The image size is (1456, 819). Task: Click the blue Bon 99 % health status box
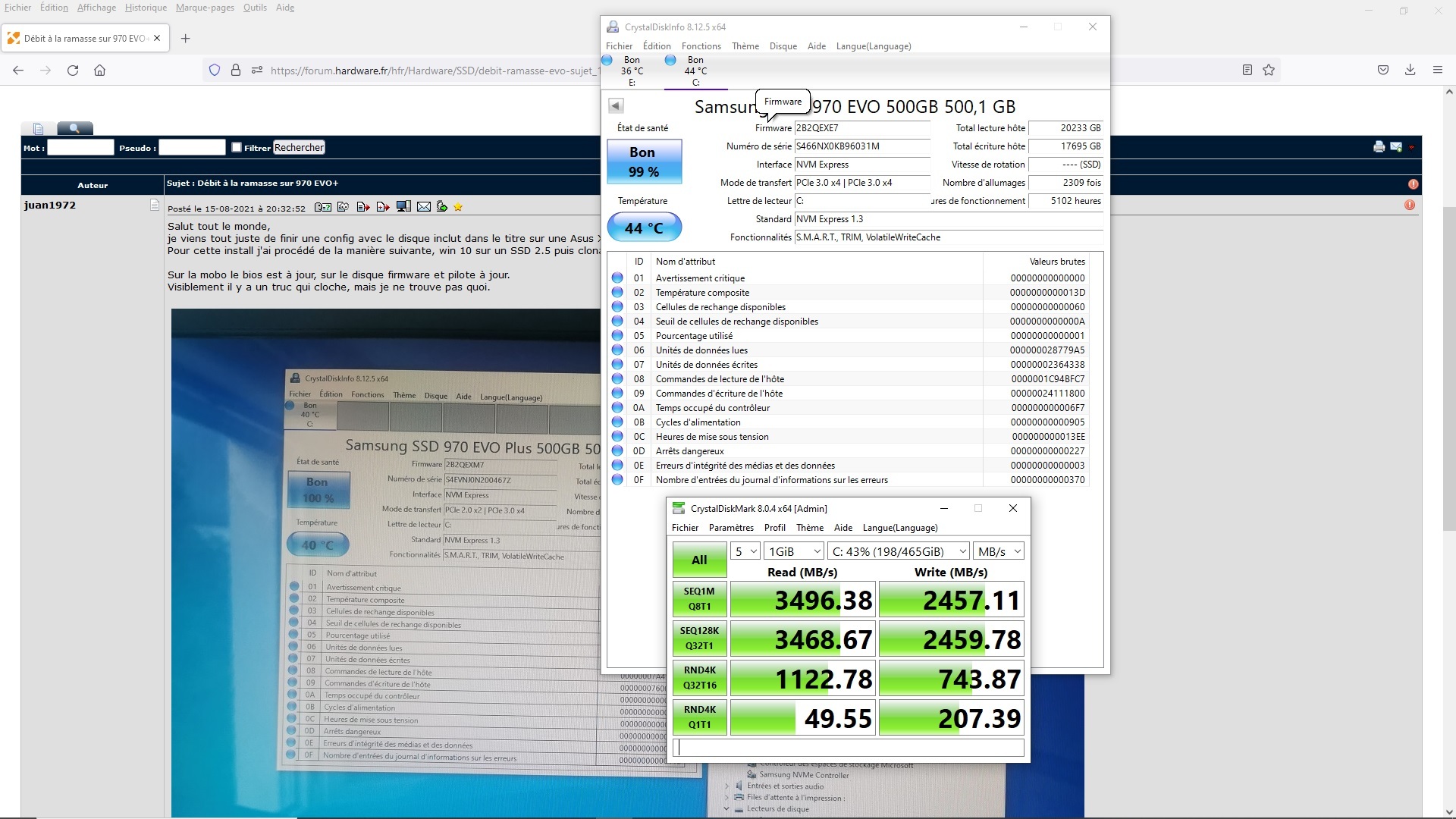(644, 162)
